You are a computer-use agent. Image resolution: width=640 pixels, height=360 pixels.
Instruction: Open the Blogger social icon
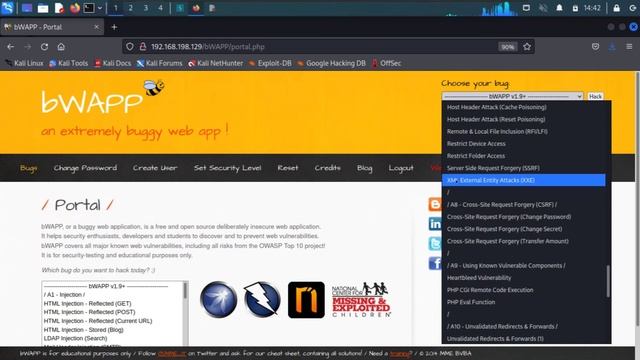(x=435, y=204)
